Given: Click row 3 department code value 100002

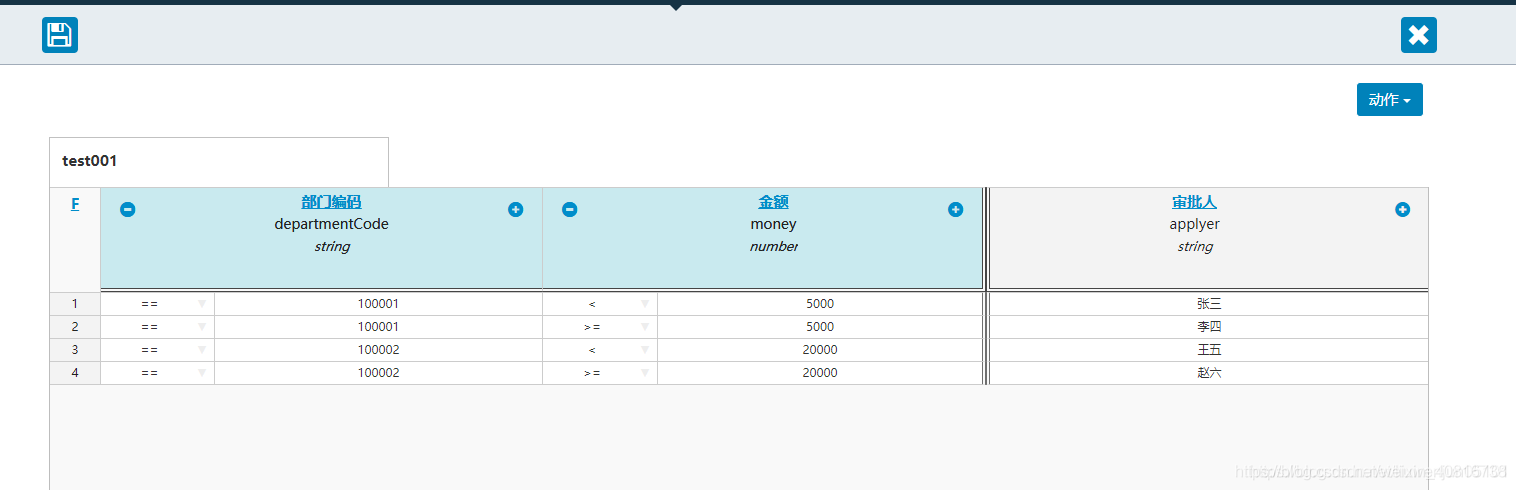Looking at the screenshot, I should click(378, 350).
